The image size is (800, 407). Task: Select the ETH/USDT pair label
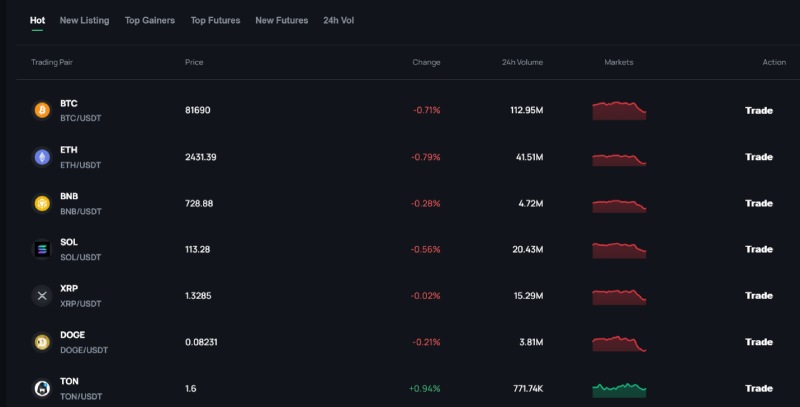[81, 165]
